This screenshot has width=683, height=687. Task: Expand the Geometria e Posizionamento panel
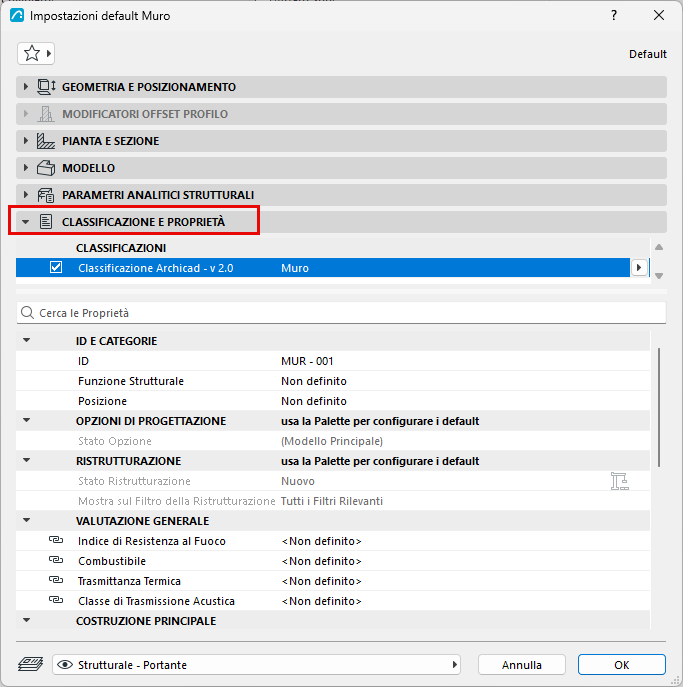(26, 87)
